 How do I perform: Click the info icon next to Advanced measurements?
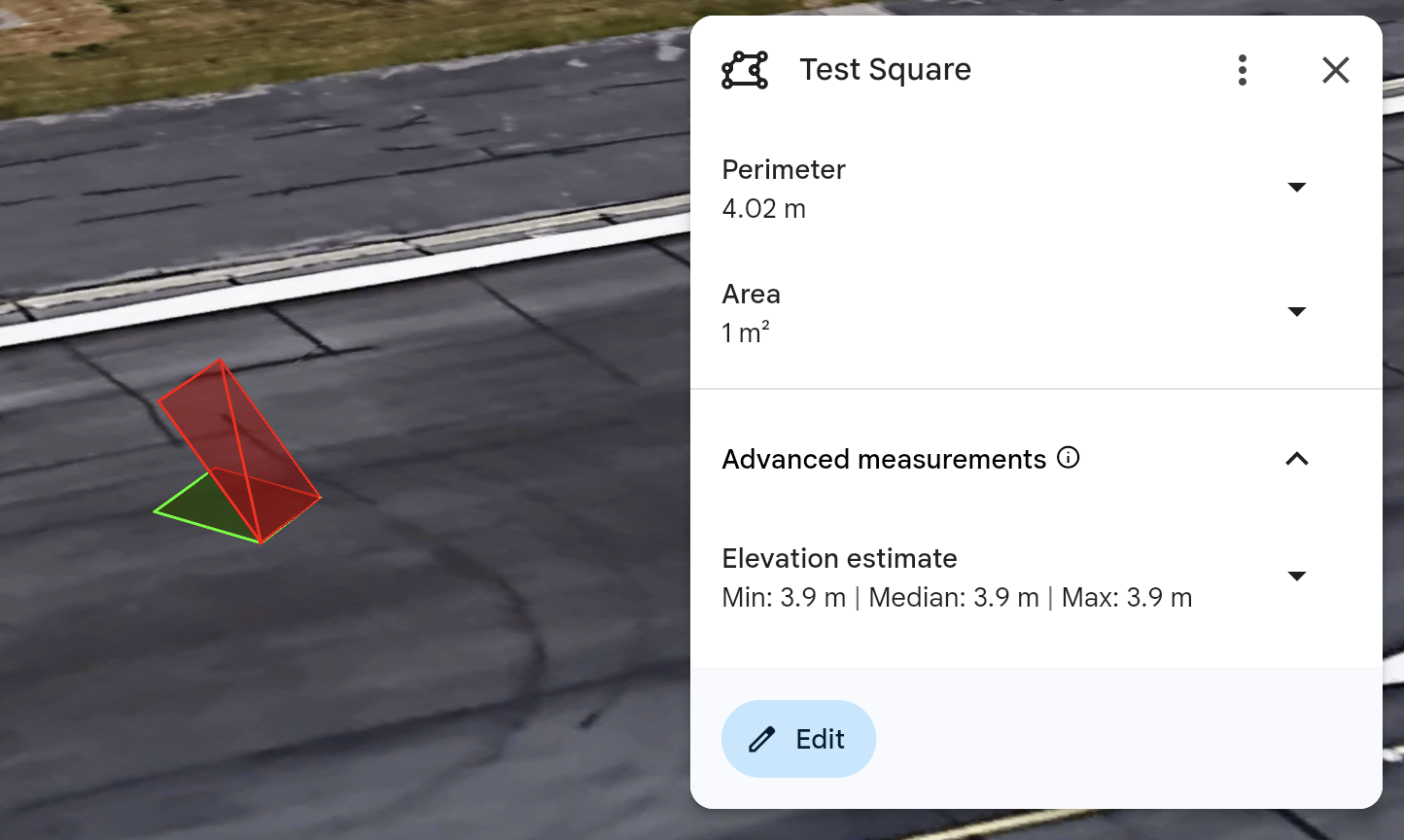[x=1069, y=458]
